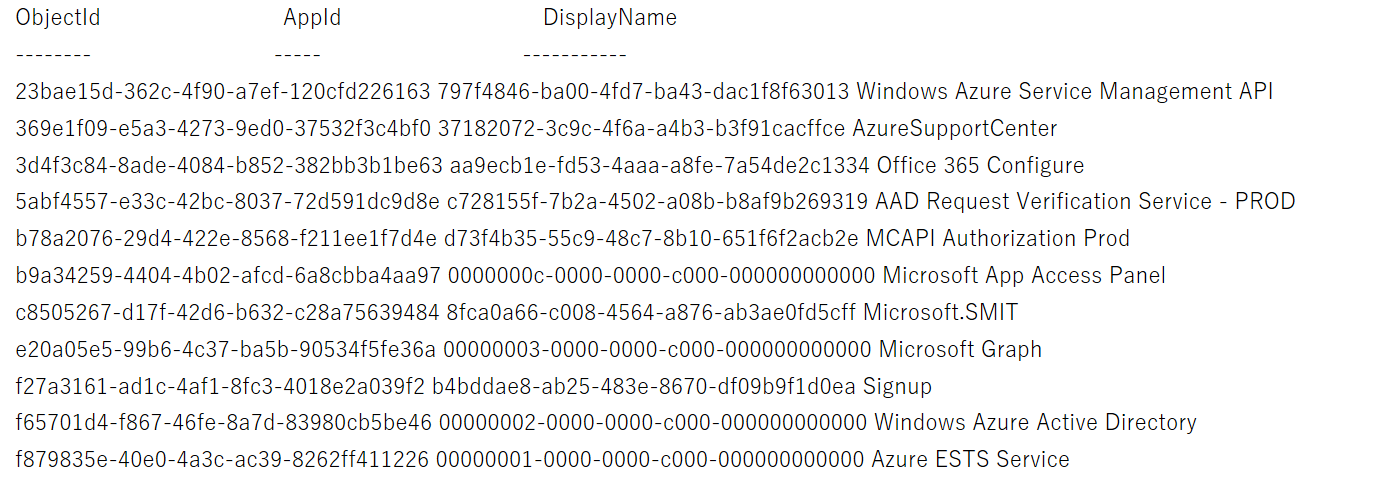The image size is (1374, 480).
Task: Select the Signup display name
Action: (897, 387)
